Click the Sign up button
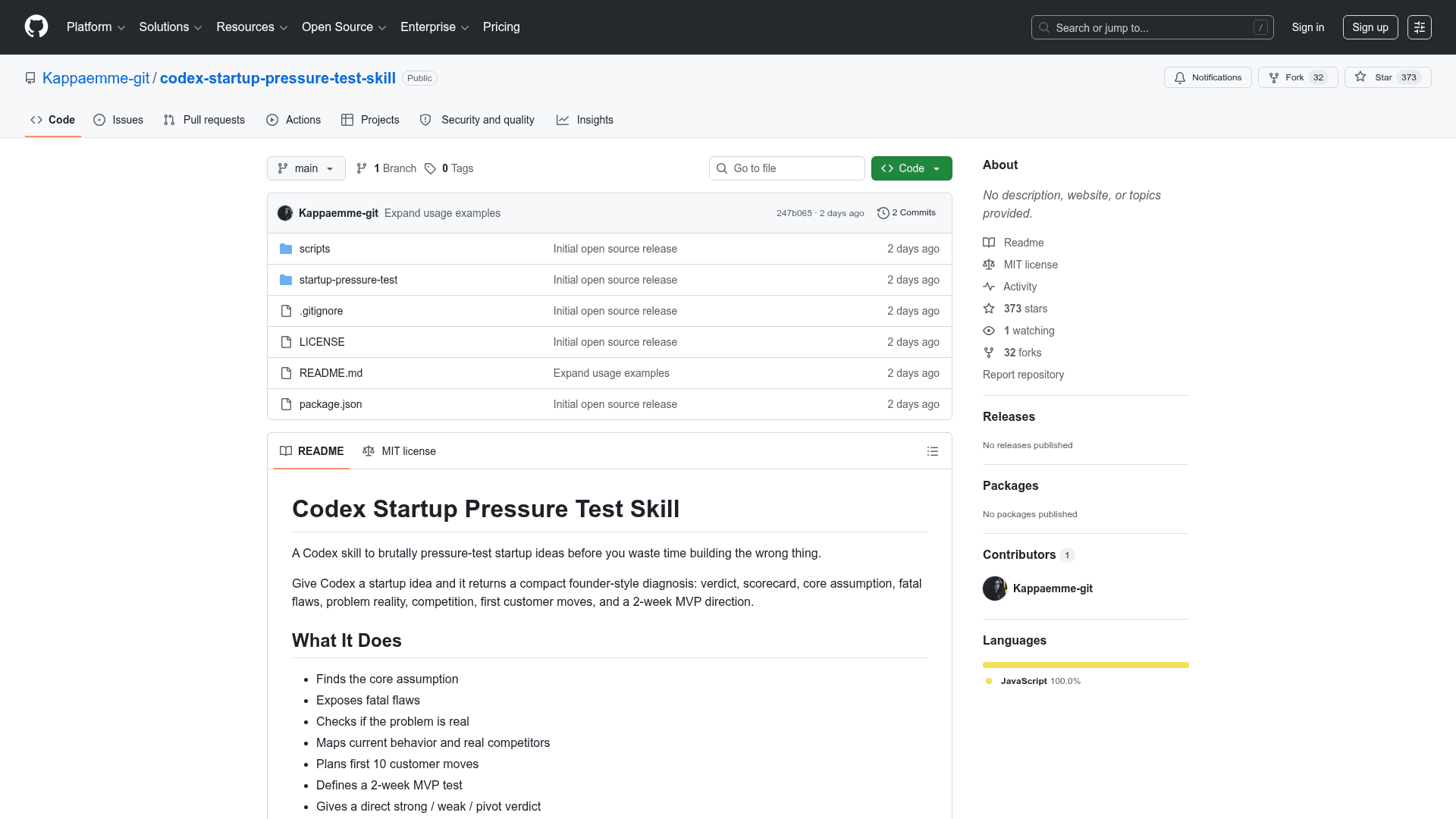This screenshot has height=819, width=1456. (x=1370, y=27)
